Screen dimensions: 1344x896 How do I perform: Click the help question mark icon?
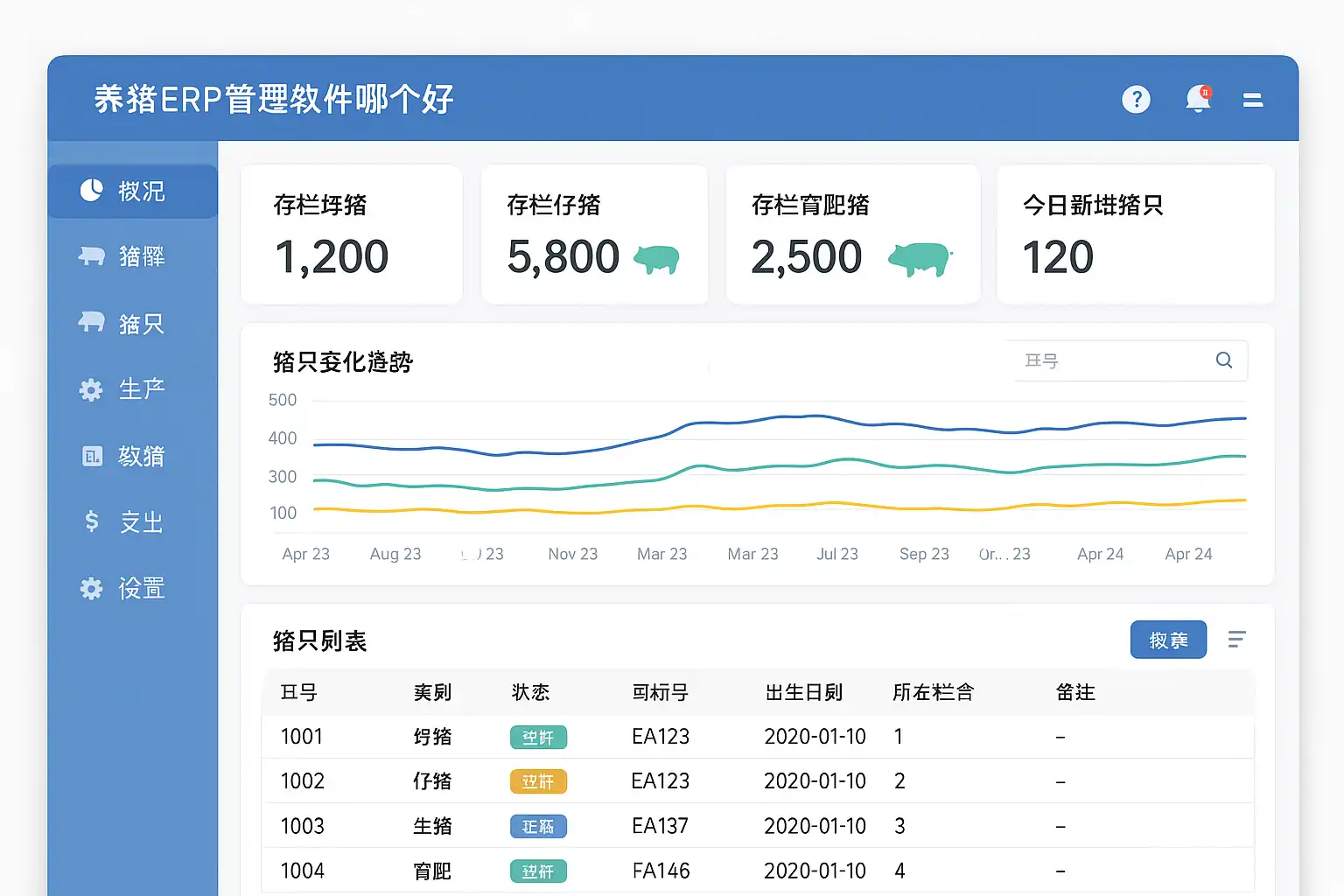[1136, 100]
